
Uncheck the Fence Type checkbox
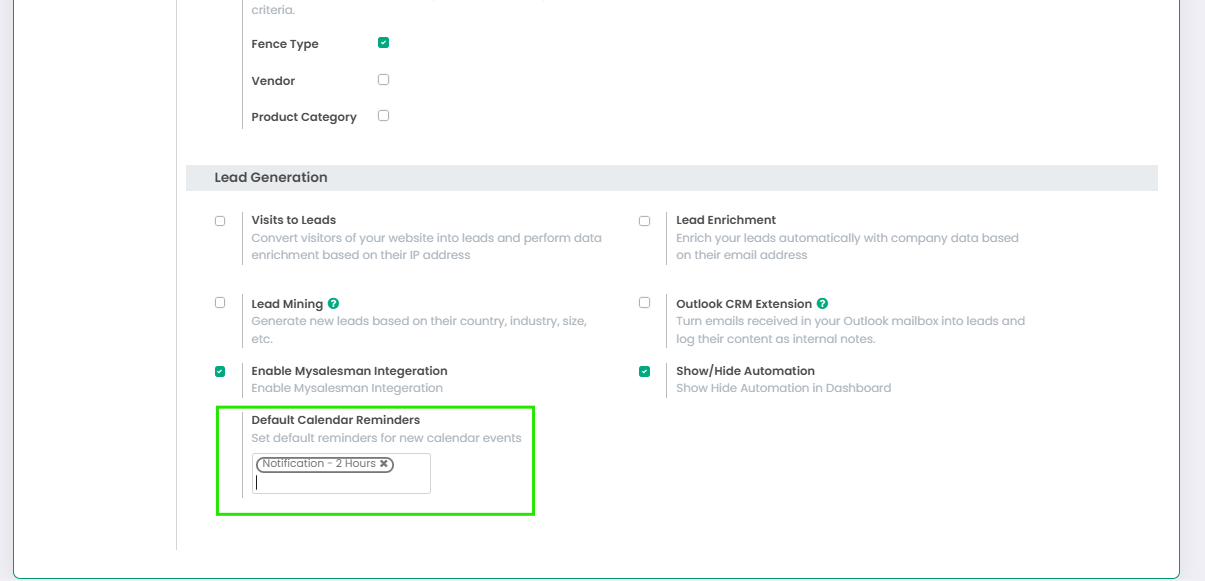[x=383, y=43]
